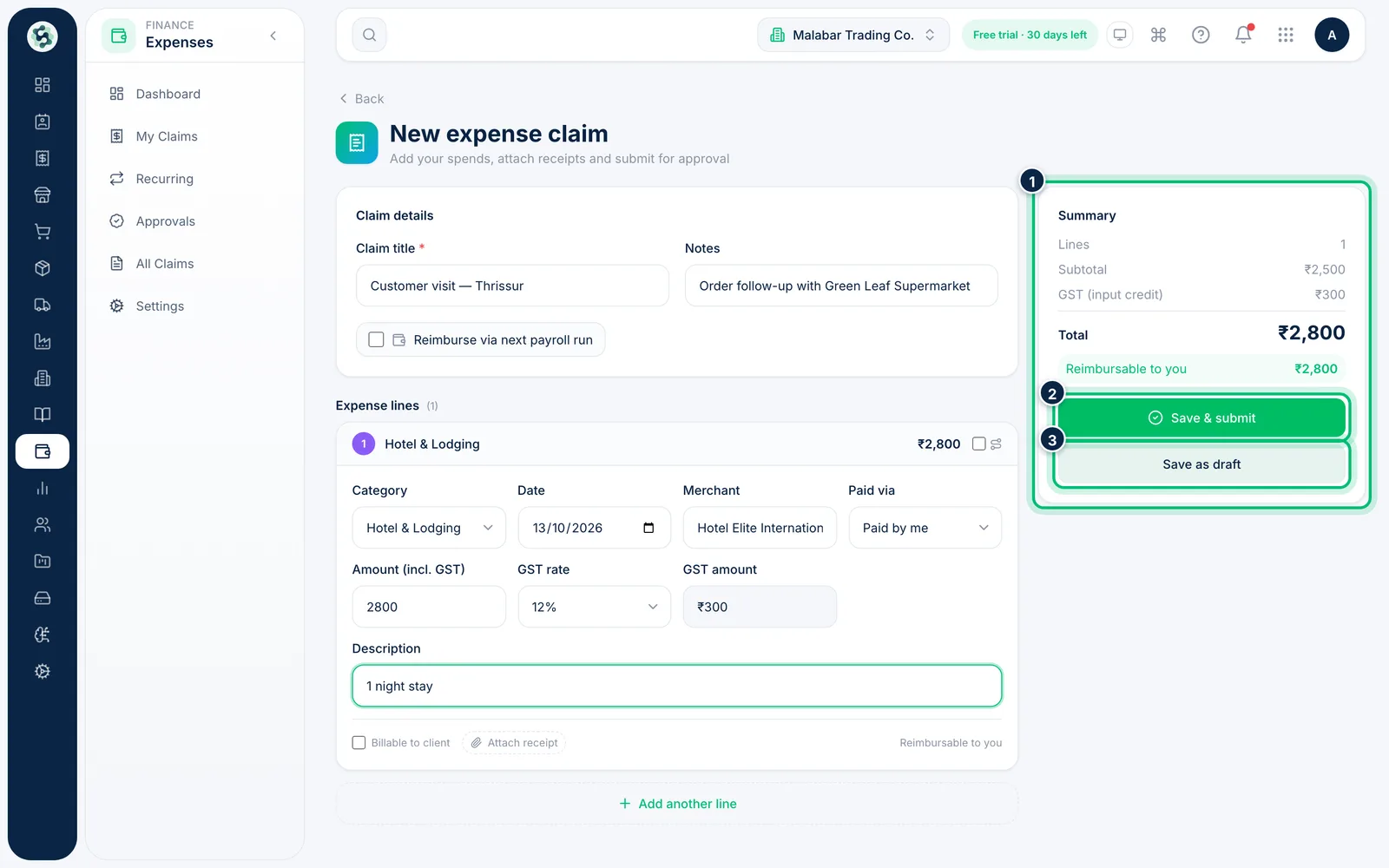This screenshot has width=1389, height=868.
Task: Click the shopping cart icon in left rail
Action: point(43,232)
